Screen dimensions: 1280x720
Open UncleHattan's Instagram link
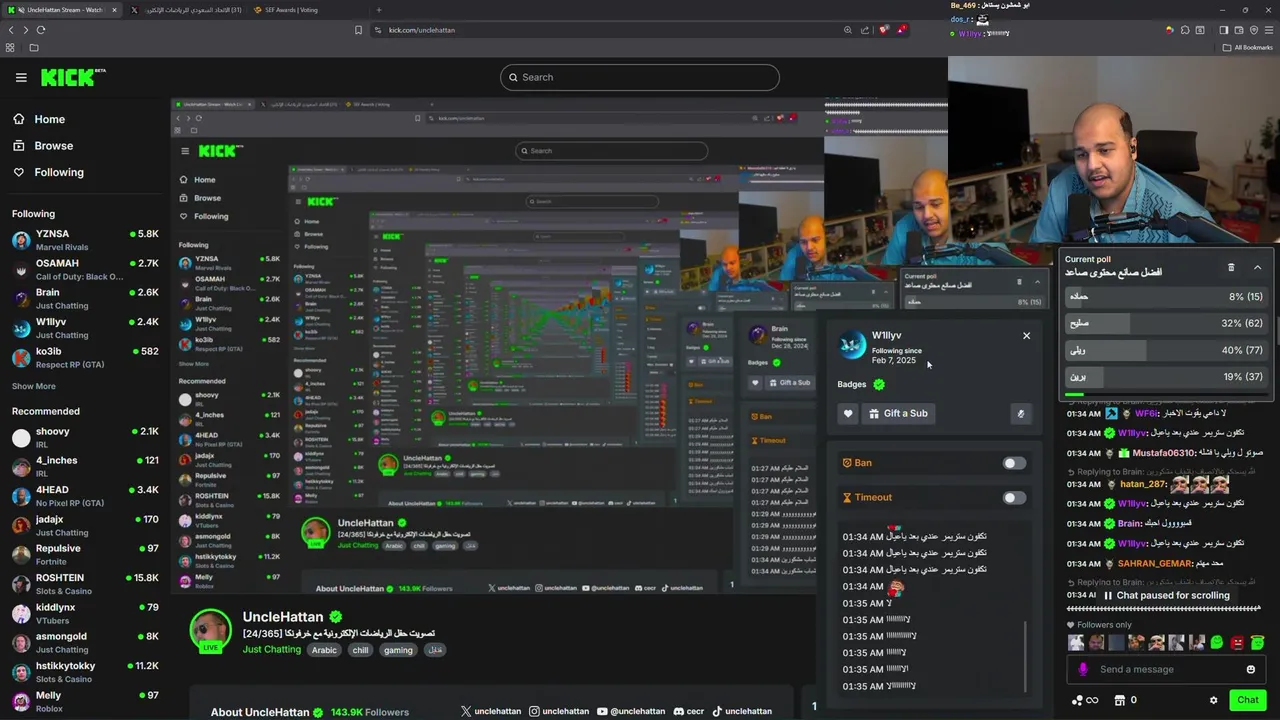[559, 711]
